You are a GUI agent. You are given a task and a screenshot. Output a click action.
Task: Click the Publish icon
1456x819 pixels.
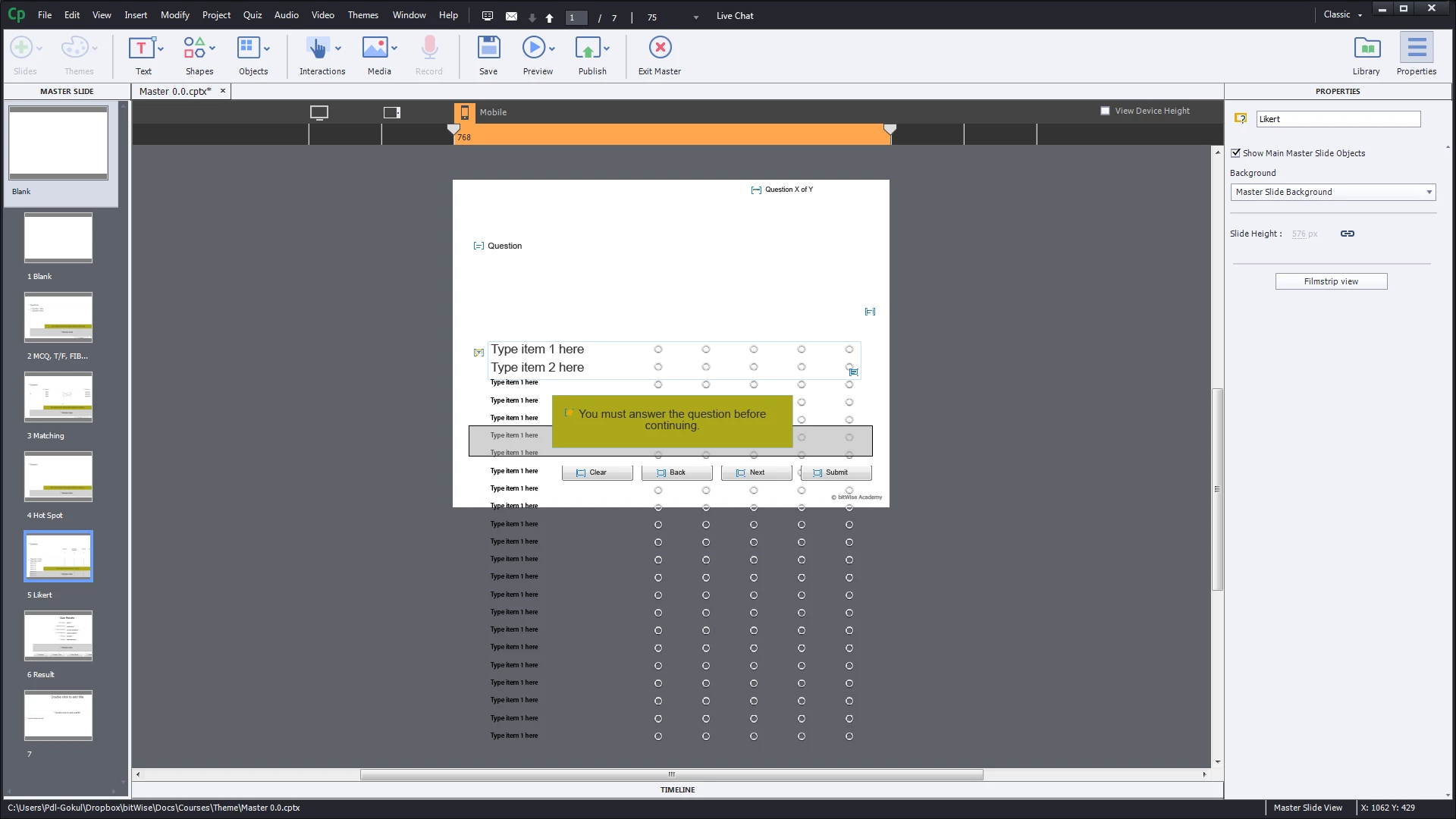click(588, 49)
